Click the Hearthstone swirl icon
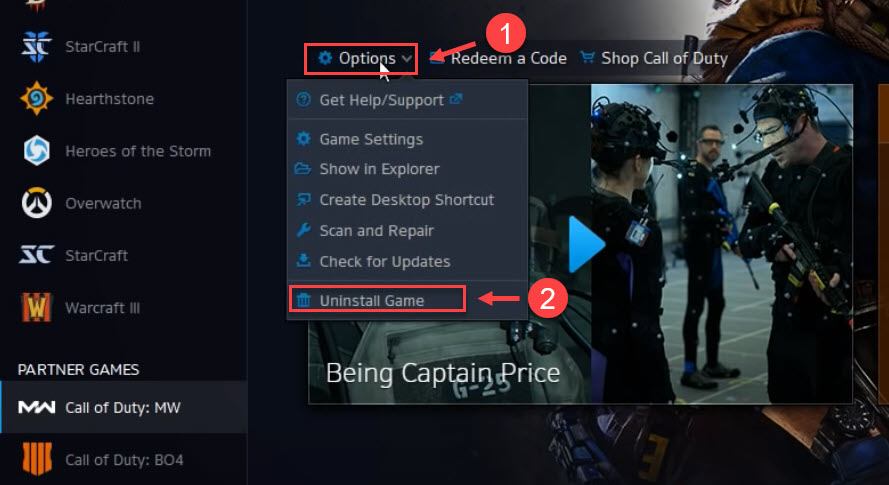889x485 pixels. (36, 99)
